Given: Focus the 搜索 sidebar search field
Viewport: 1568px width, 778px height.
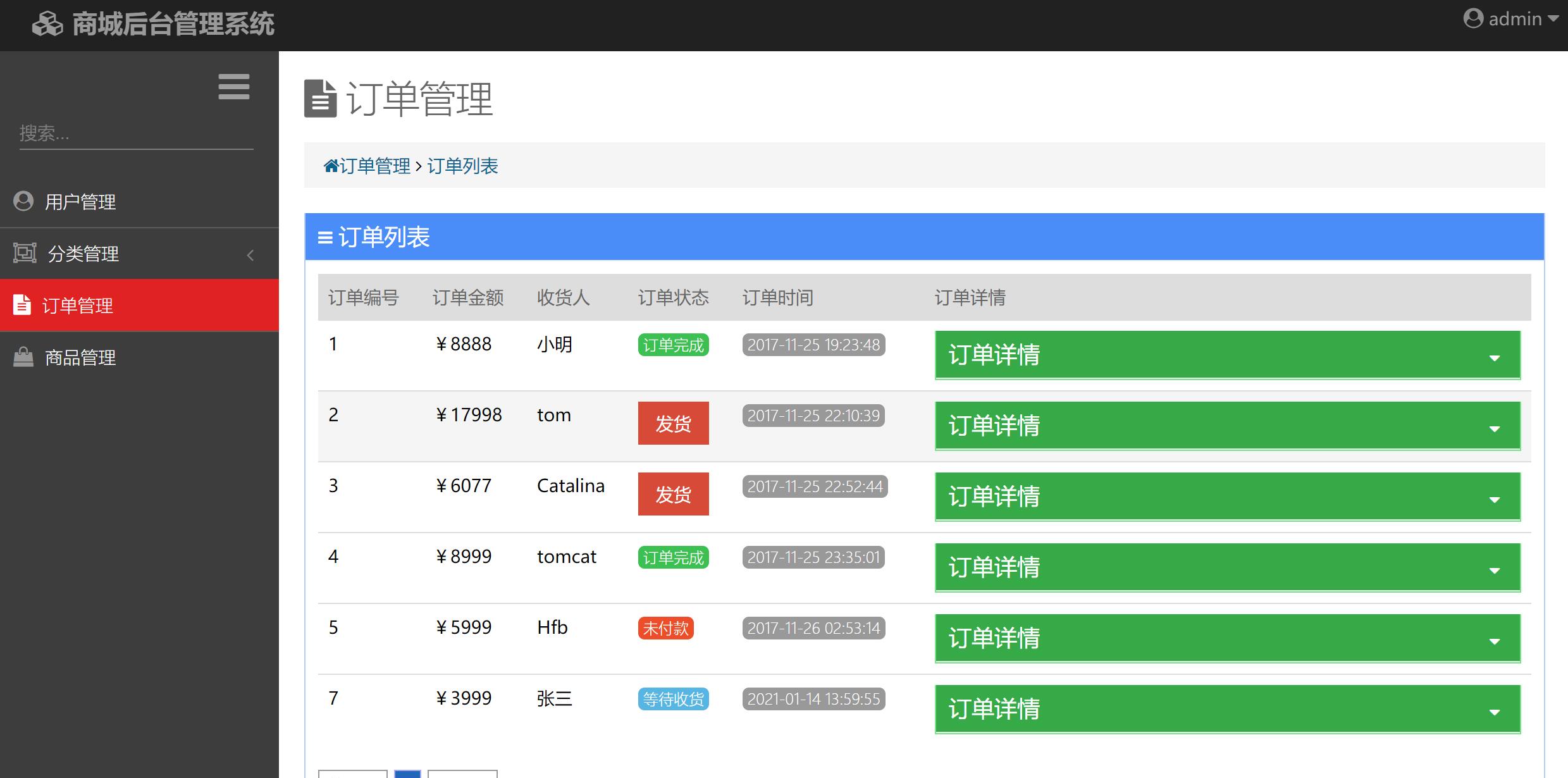Looking at the screenshot, I should (136, 133).
